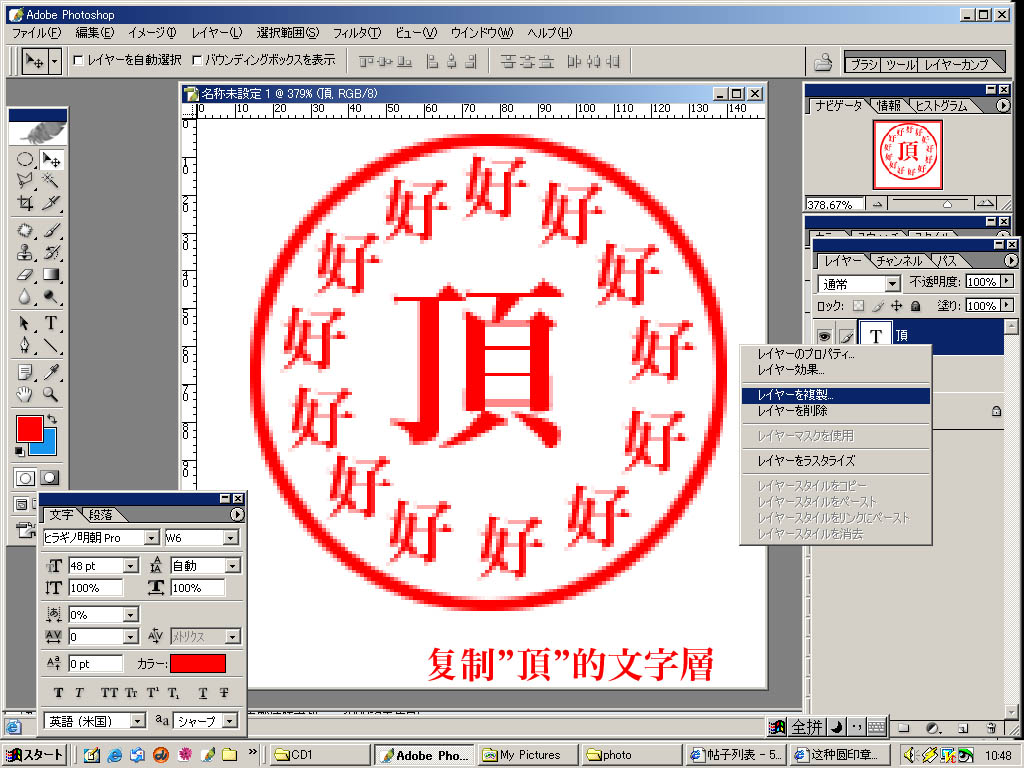Select the Eraser tool
Screen dimensions: 1024x768
(x=25, y=275)
